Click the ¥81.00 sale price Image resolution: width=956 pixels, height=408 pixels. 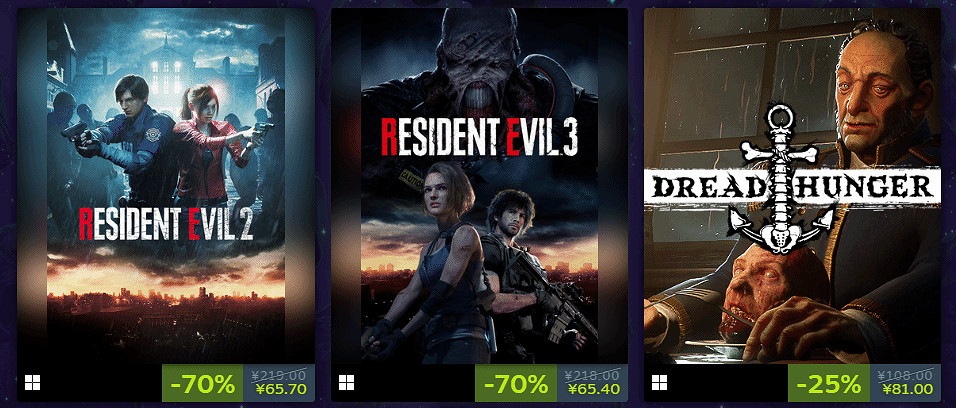pos(907,389)
